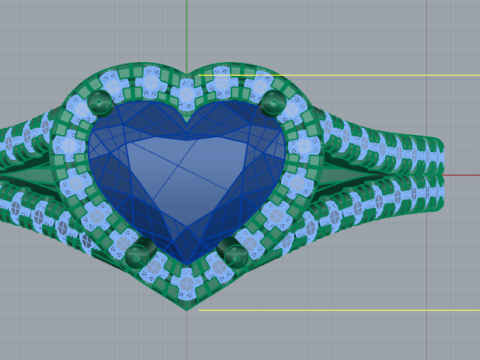This screenshot has width=480, height=360.
Task: Select the halo stone at heart's bottom point
Action: click(187, 284)
